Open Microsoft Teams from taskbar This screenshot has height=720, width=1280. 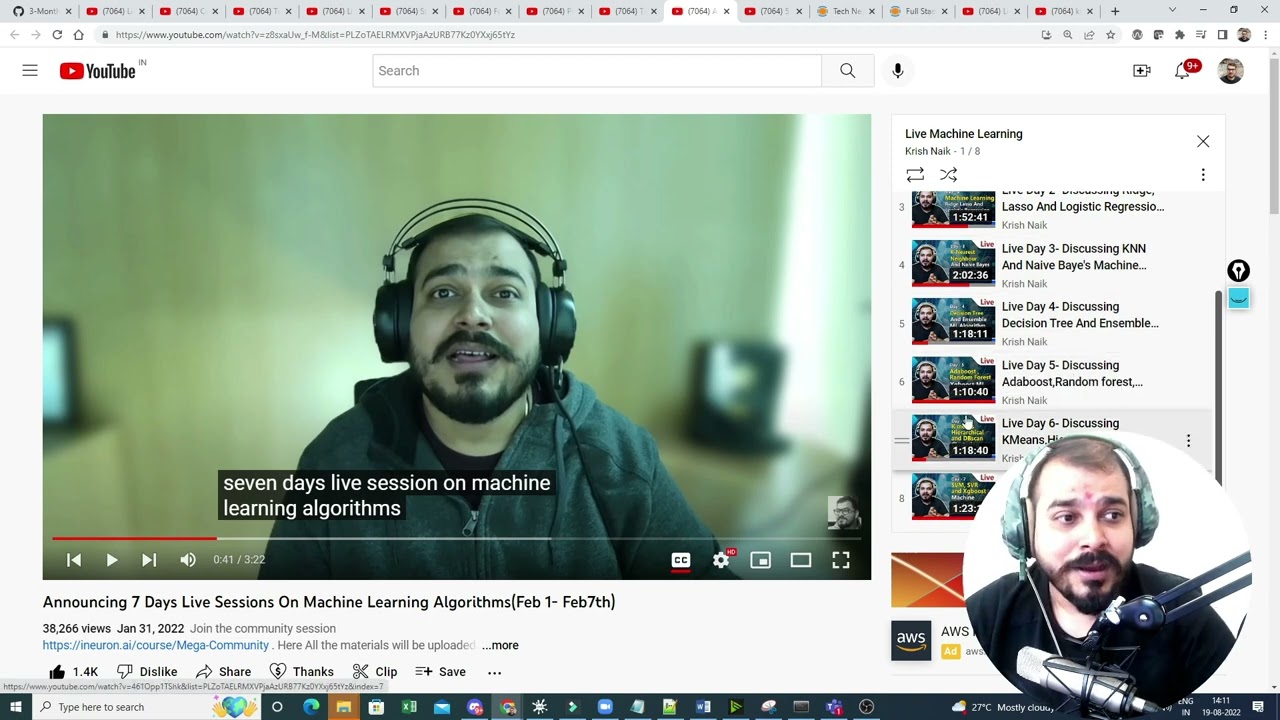point(834,707)
